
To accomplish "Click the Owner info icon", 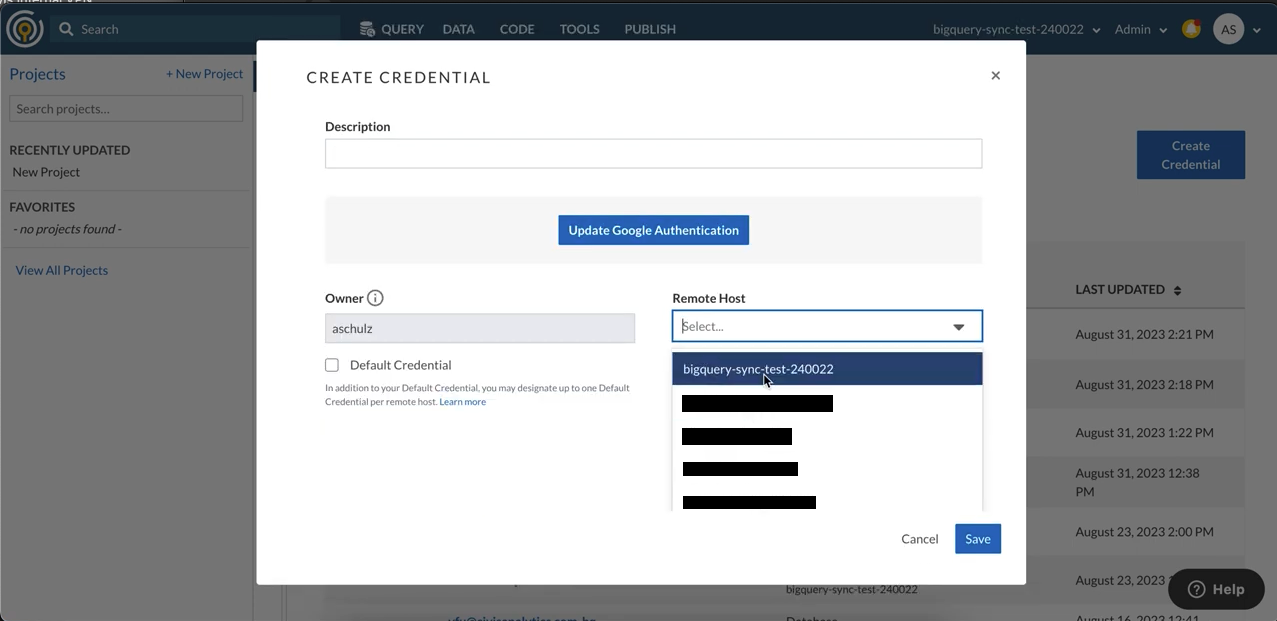I will point(375,298).
